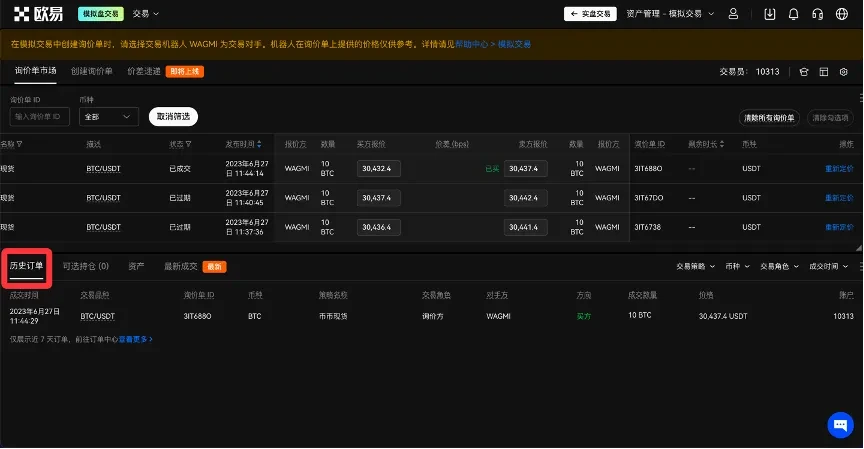Screen dimensions: 864x449
Task: Click the customer support headset icon
Action: click(x=818, y=14)
